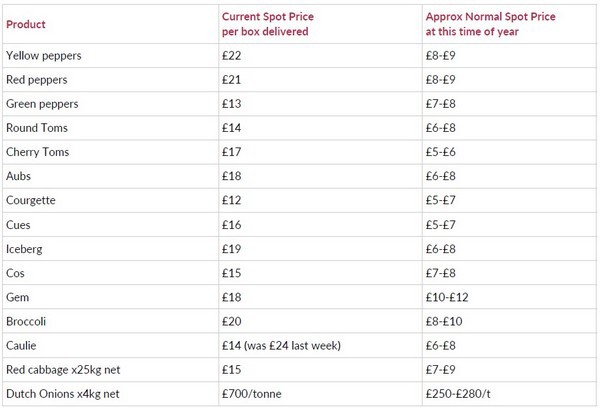Screen dimensions: 600x409
Task: Select the Cos product cell
Action: click(15, 272)
